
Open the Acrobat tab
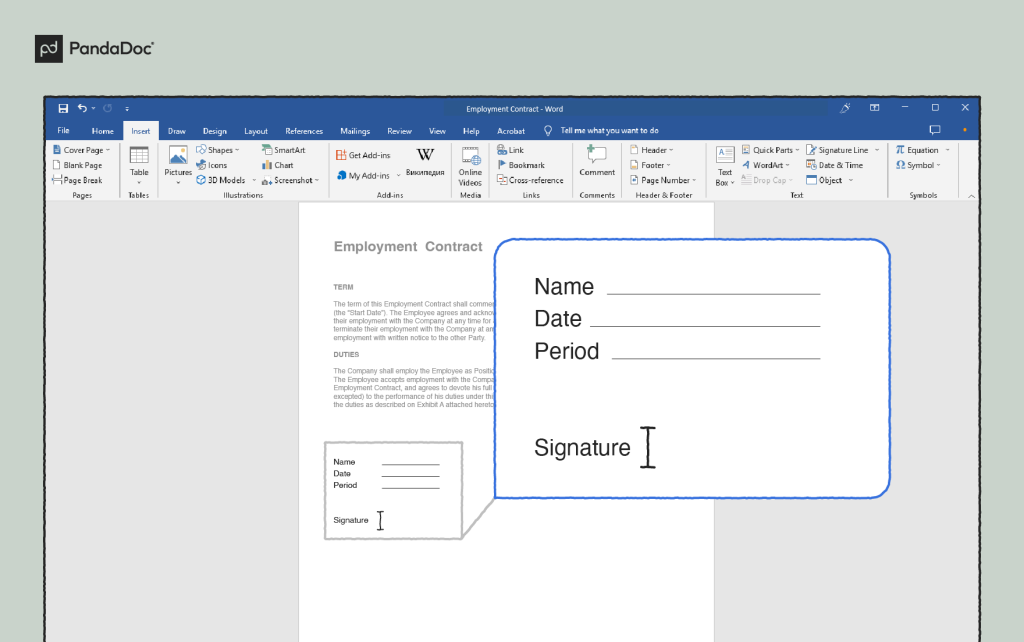click(511, 131)
